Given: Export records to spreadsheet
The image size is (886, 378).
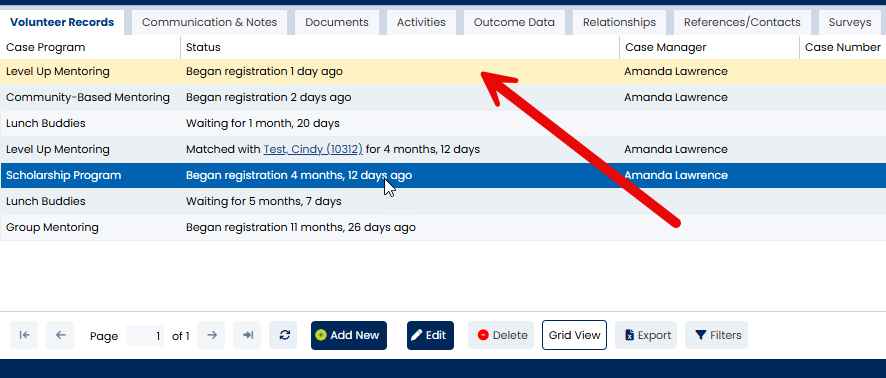Looking at the screenshot, I should 646,335.
